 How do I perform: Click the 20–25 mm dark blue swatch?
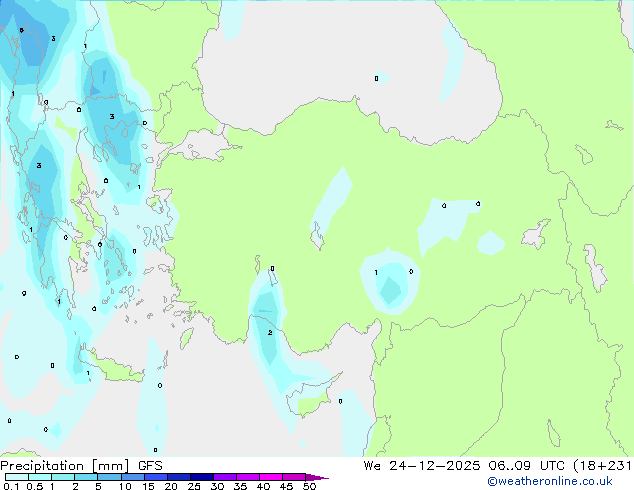[179, 477]
